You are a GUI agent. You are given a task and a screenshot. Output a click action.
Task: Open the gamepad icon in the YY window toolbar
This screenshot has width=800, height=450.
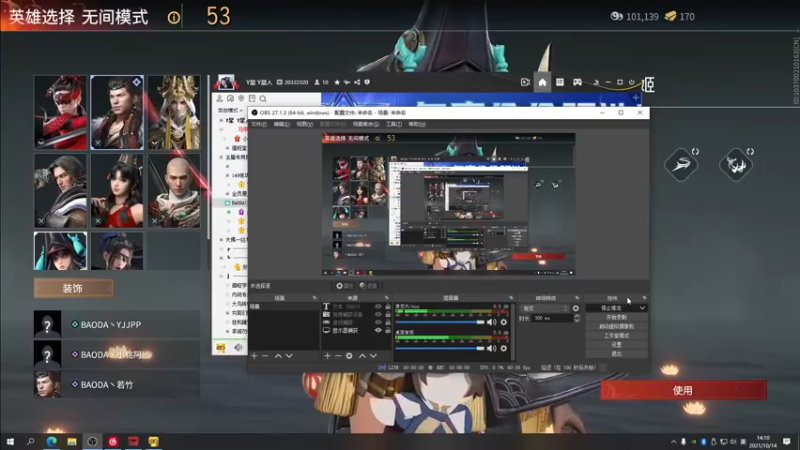coord(577,82)
